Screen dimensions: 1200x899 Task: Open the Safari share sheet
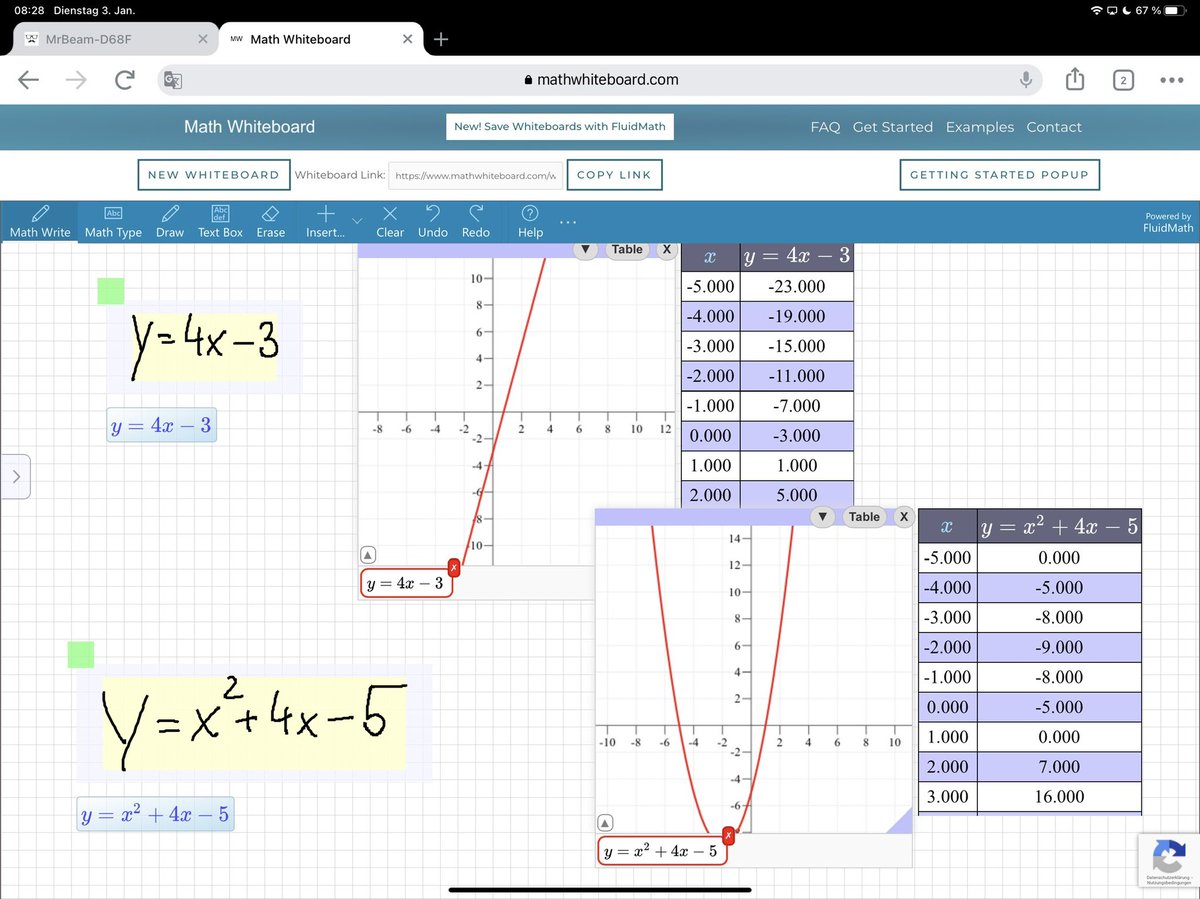[x=1075, y=79]
